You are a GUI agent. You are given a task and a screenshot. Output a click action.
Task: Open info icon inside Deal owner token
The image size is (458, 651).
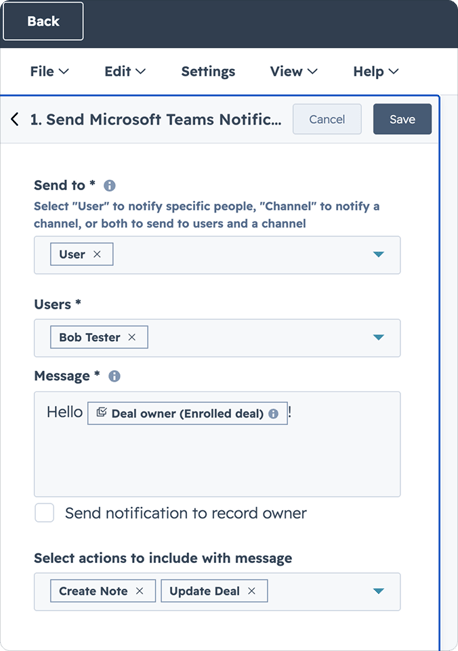[x=273, y=414]
